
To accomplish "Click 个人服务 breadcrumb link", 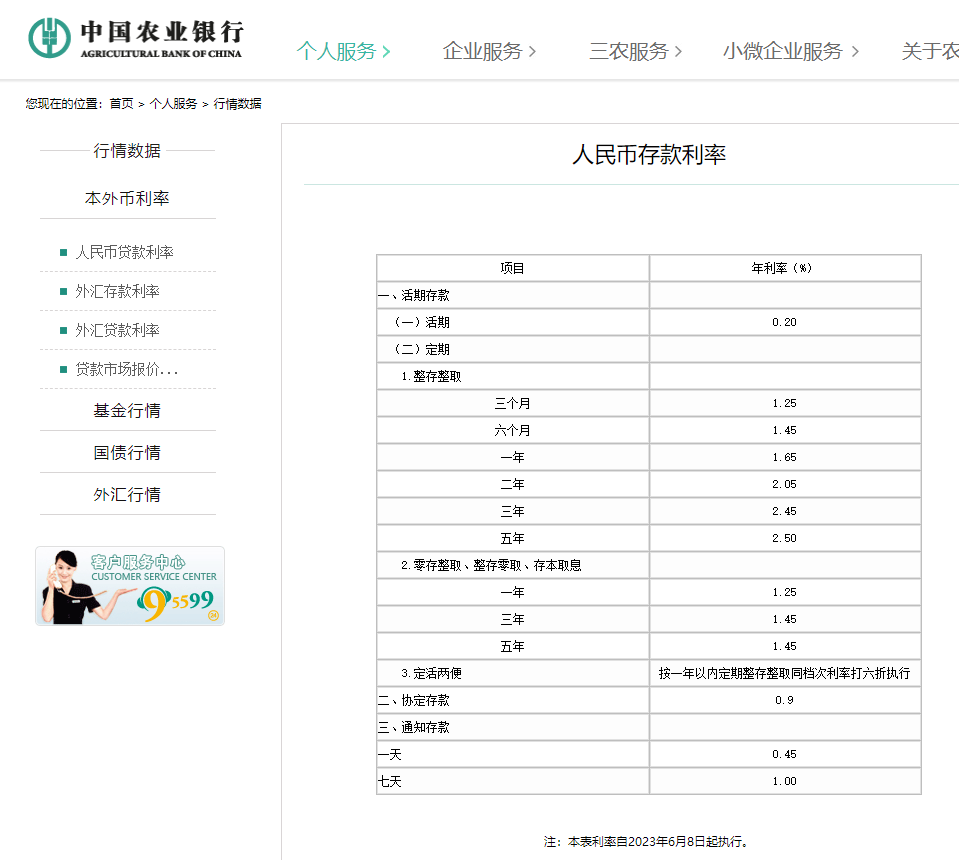I will tap(173, 104).
